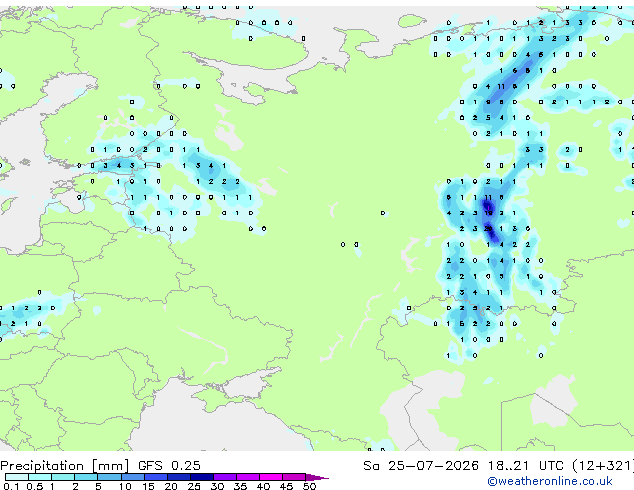This screenshot has height=490, width=634.
Task: Select legend swatch between 40 and 45
Action: click(271, 477)
